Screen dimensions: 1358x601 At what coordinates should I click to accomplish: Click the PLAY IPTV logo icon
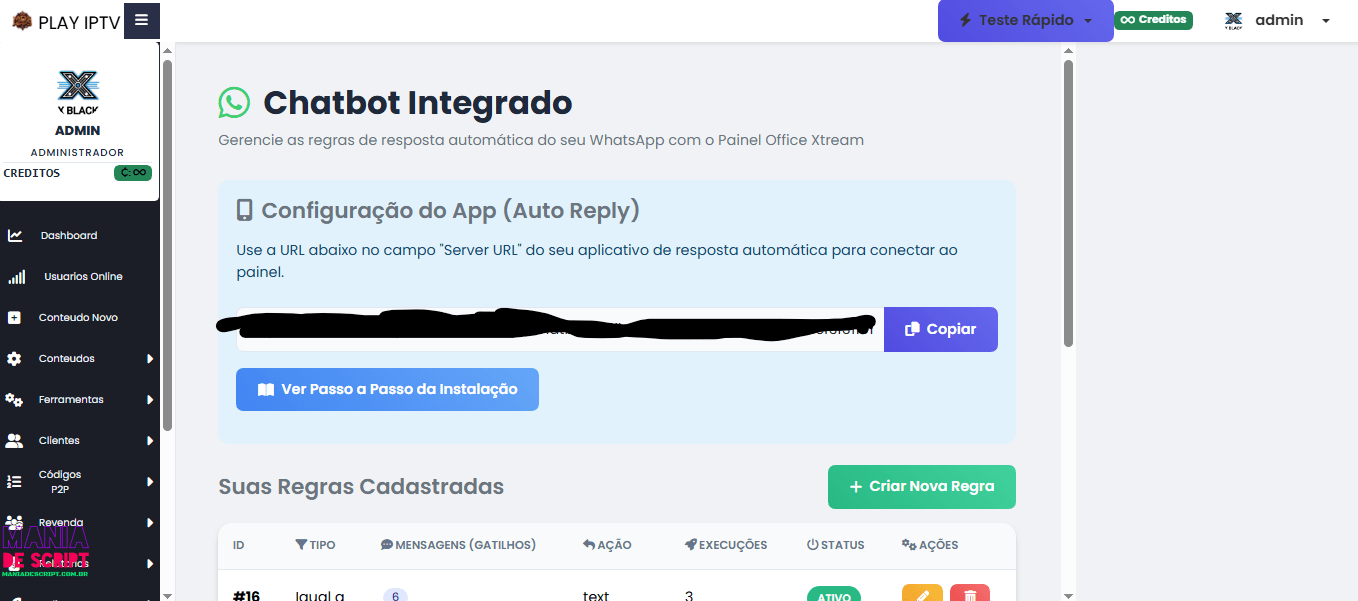click(x=22, y=21)
